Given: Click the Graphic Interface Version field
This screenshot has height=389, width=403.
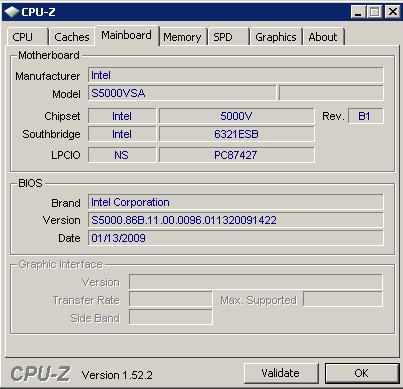Looking at the screenshot, I should click(x=256, y=282).
